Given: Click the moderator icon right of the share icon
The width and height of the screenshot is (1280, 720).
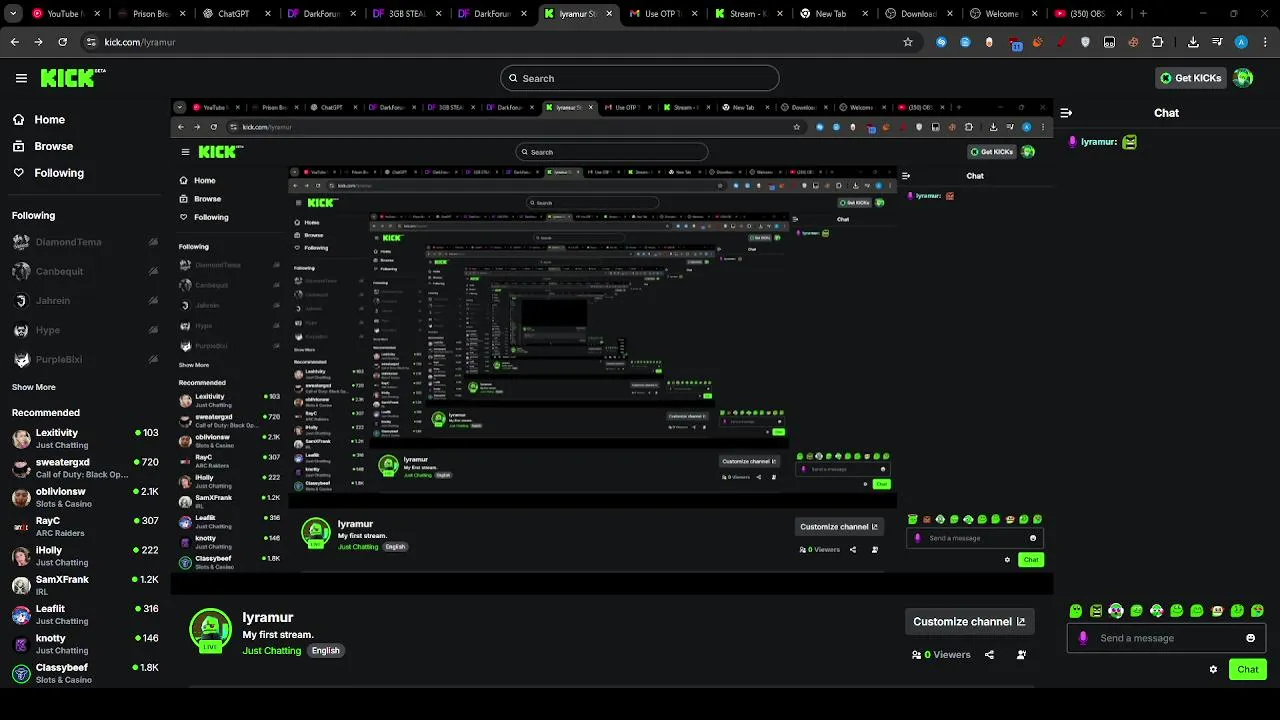Looking at the screenshot, I should (x=1021, y=655).
